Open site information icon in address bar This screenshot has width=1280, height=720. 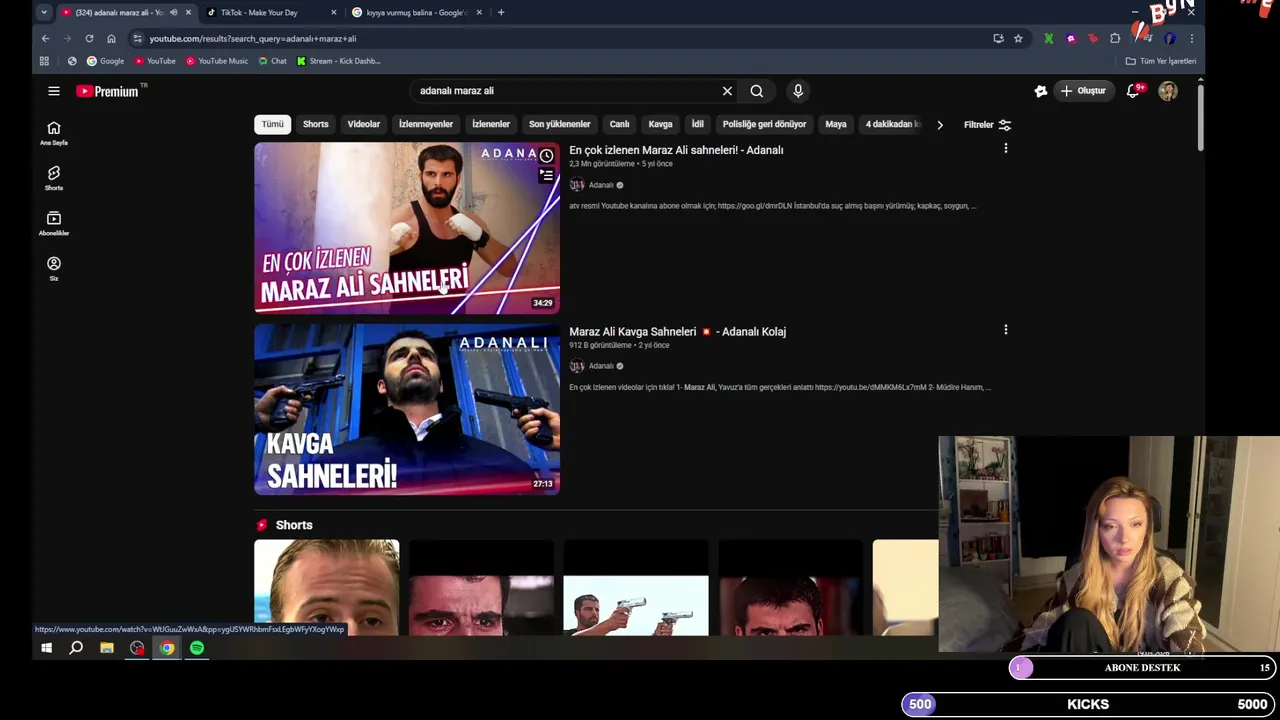click(138, 38)
